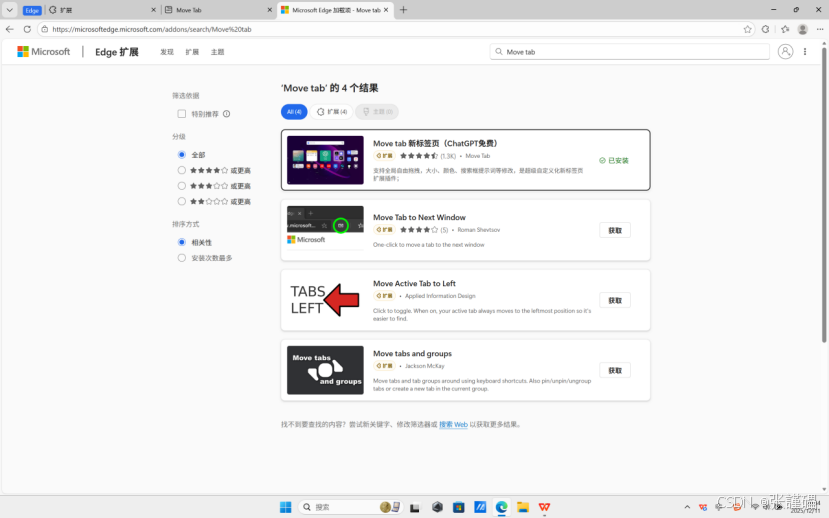Image resolution: width=829 pixels, height=518 pixels.
Task: Select the 全部 rating radio button
Action: pos(182,154)
